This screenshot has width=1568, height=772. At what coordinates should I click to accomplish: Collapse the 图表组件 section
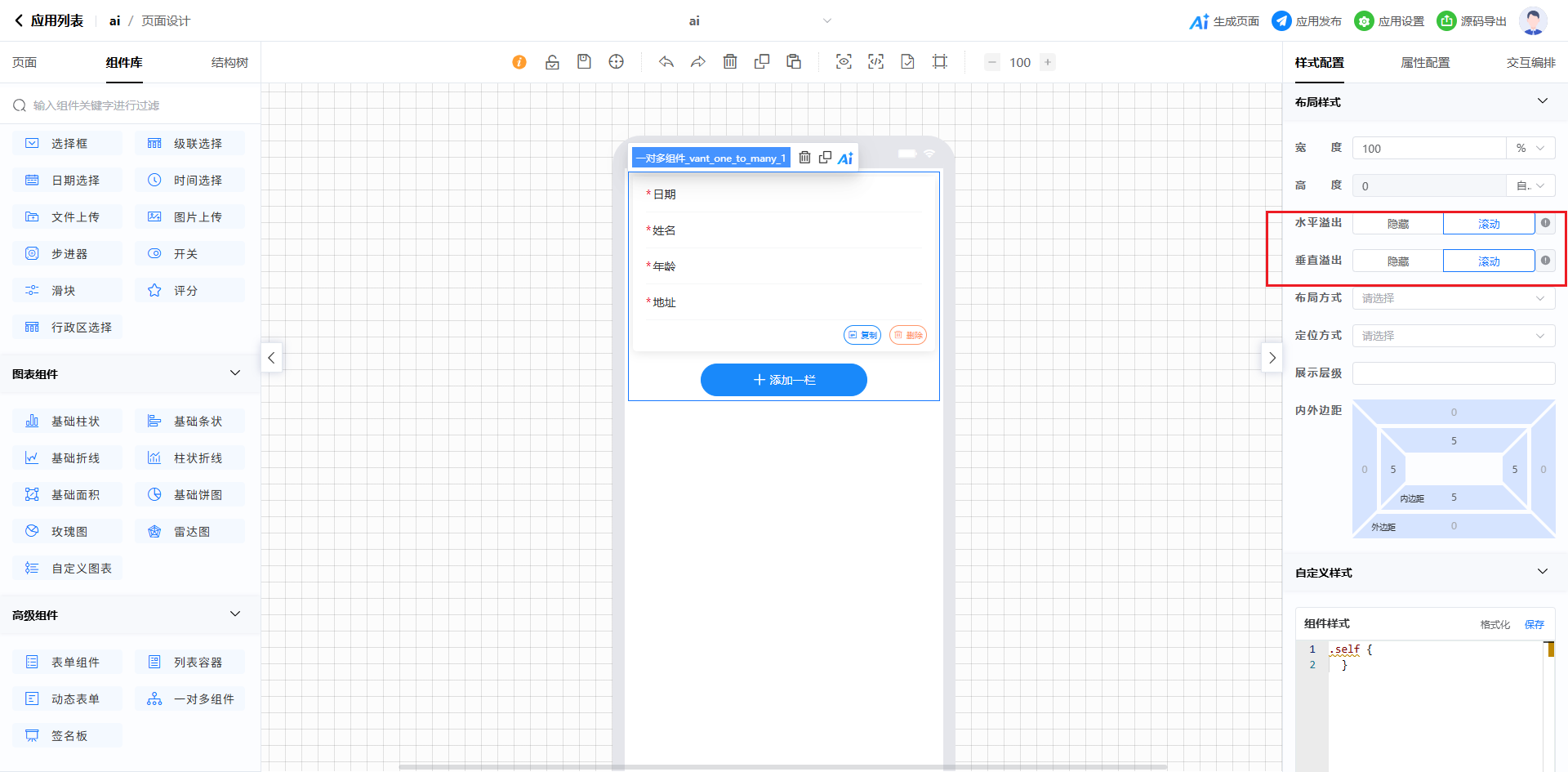(x=235, y=373)
